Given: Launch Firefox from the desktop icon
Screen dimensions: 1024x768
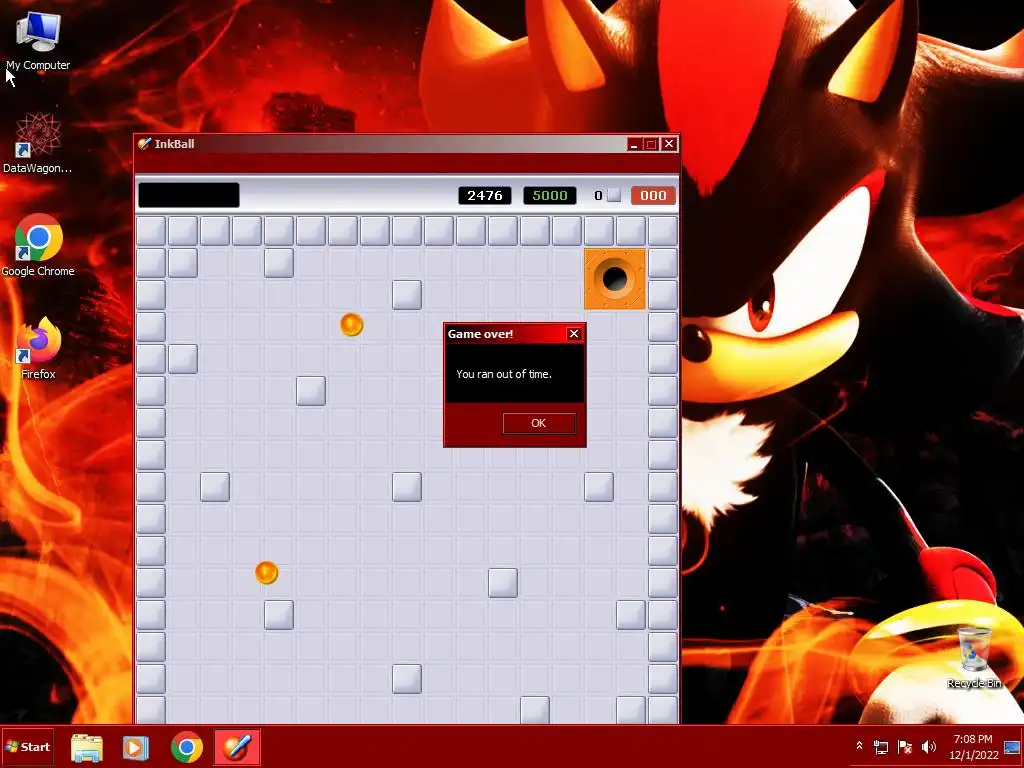Looking at the screenshot, I should (x=38, y=347).
